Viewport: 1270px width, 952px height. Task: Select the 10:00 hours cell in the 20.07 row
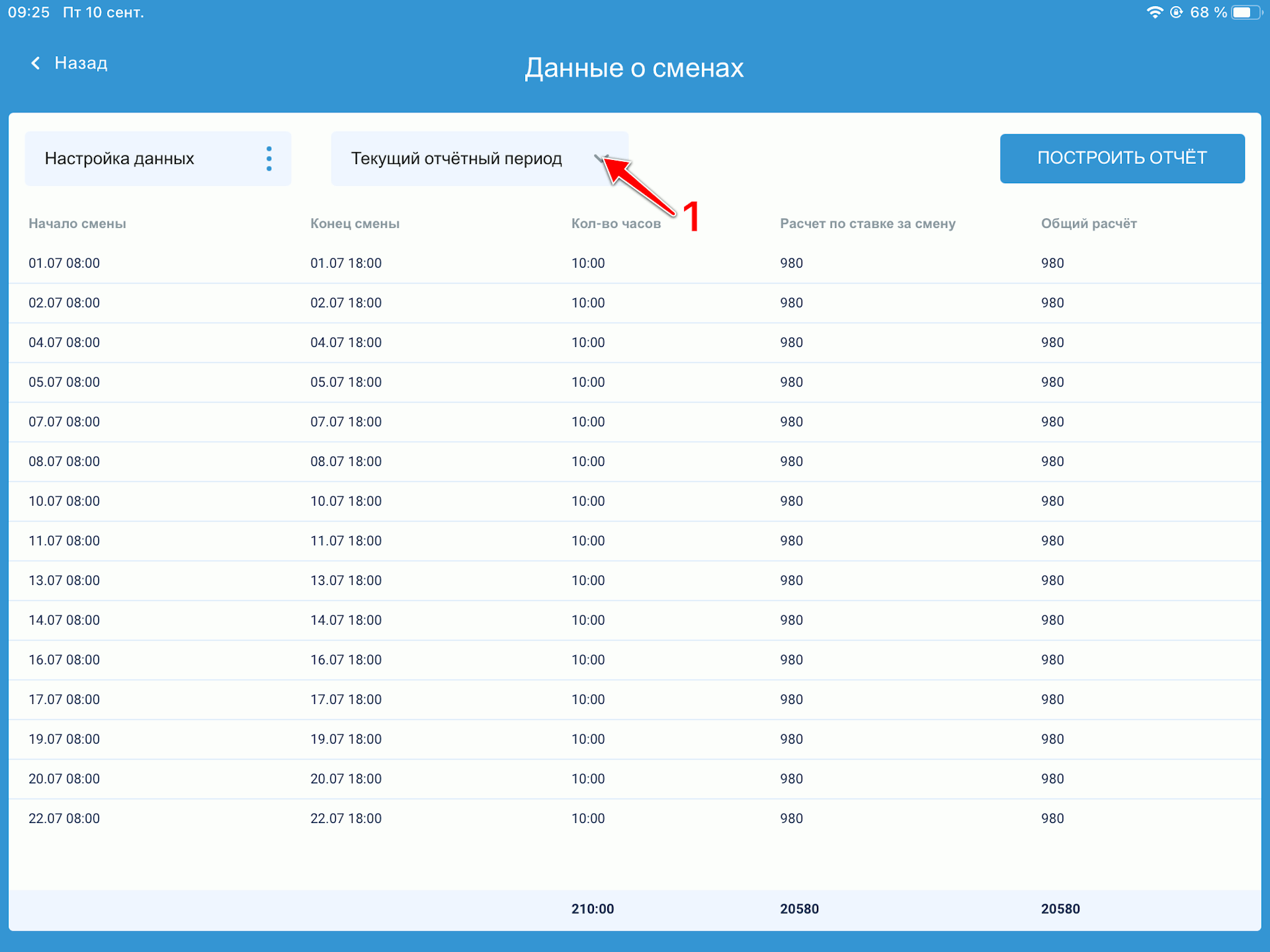(588, 779)
